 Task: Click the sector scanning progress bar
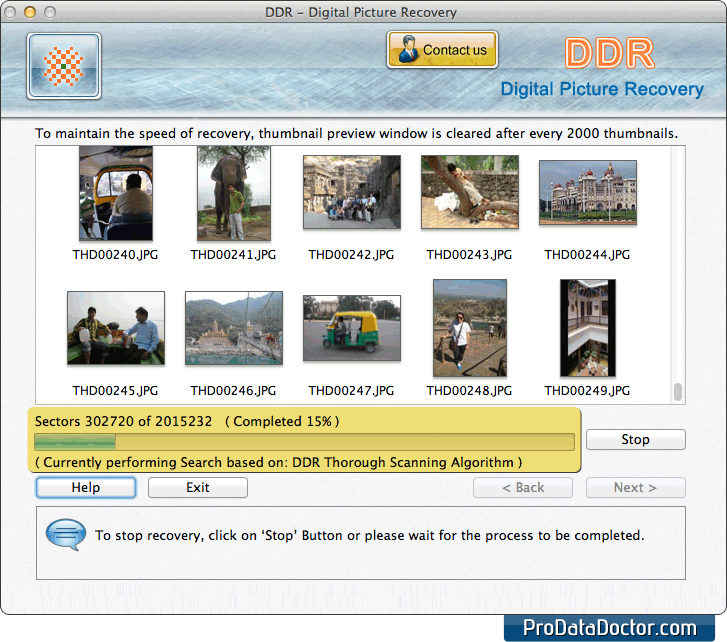(304, 442)
